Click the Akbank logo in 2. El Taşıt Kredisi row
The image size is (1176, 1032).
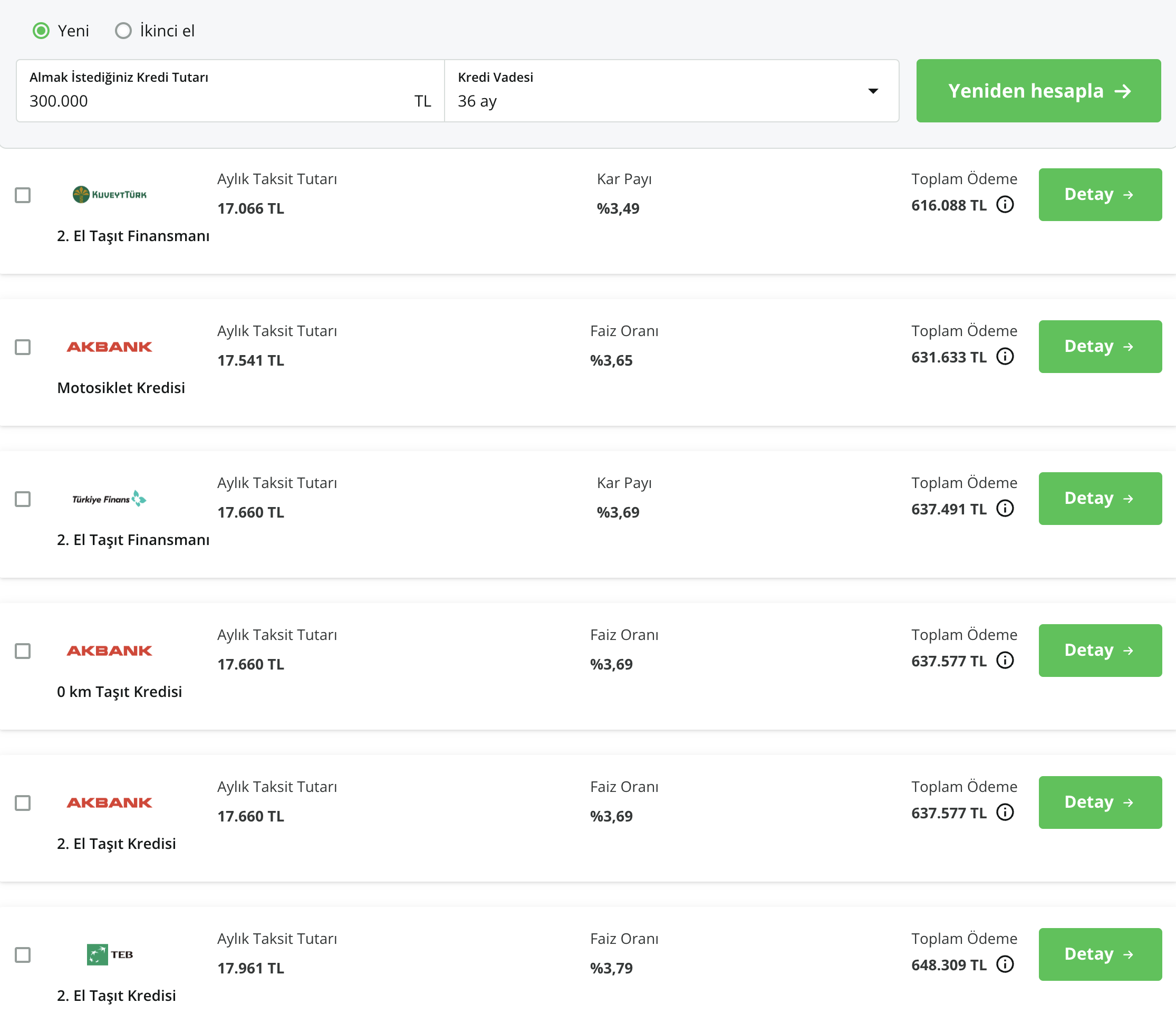(109, 802)
